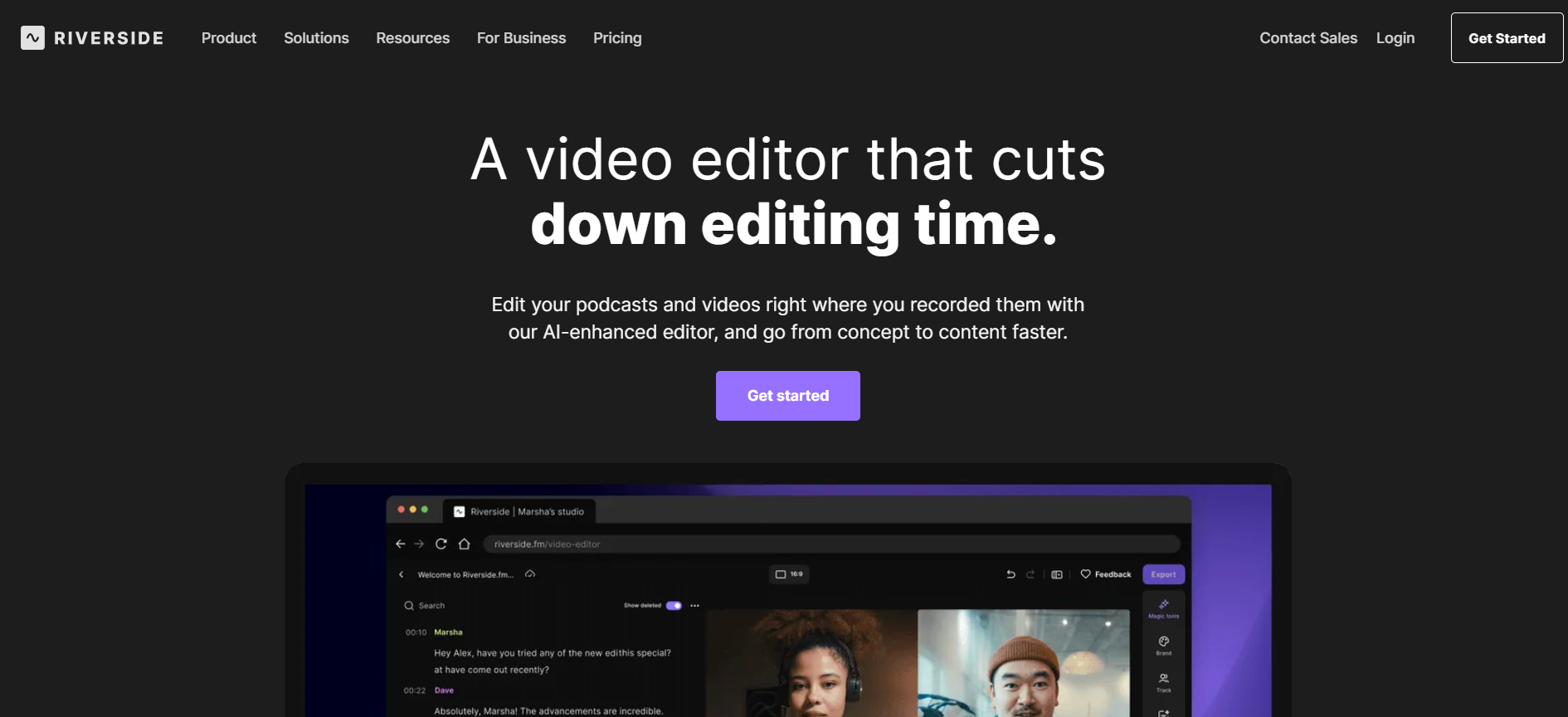Image resolution: width=1568 pixels, height=717 pixels.
Task: Click the layout icon next to Feedback
Action: click(1057, 574)
